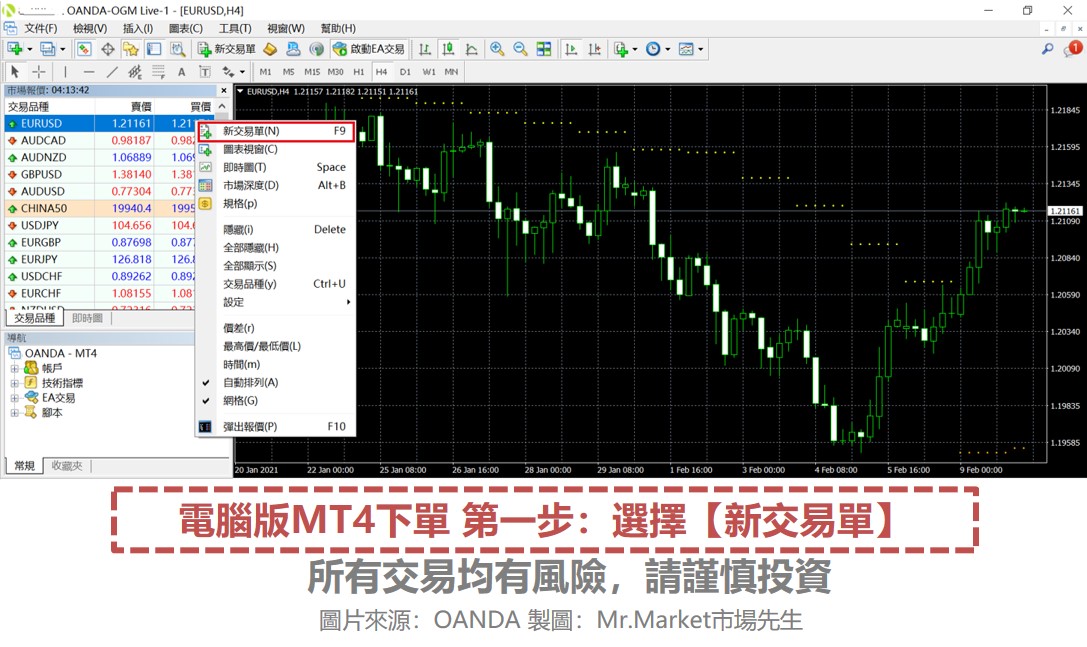Select the Cursor arrow tool
Viewport: 1087px width, 647px height.
tap(15, 71)
